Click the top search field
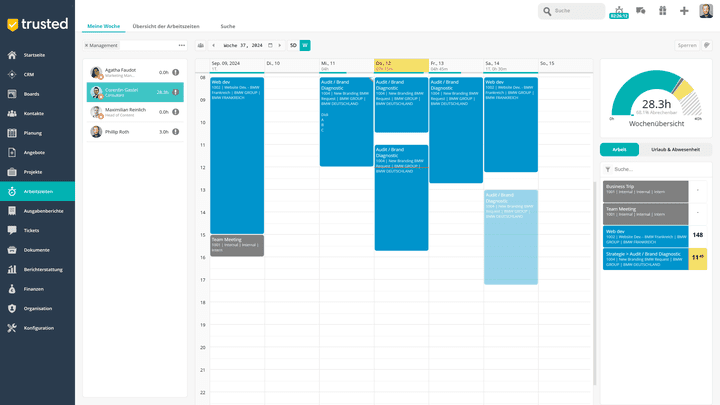Screen dimensions: 720x405 pyautogui.click(x=574, y=11)
